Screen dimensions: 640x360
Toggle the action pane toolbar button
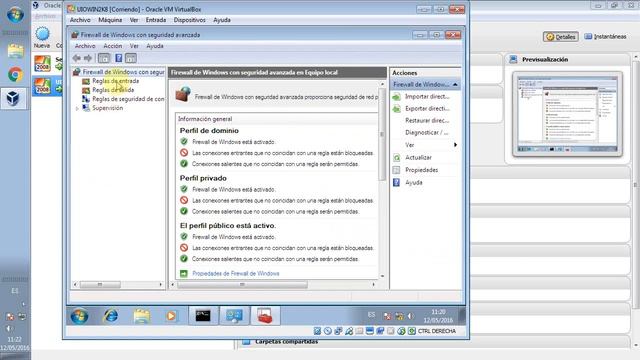pyautogui.click(x=131, y=58)
